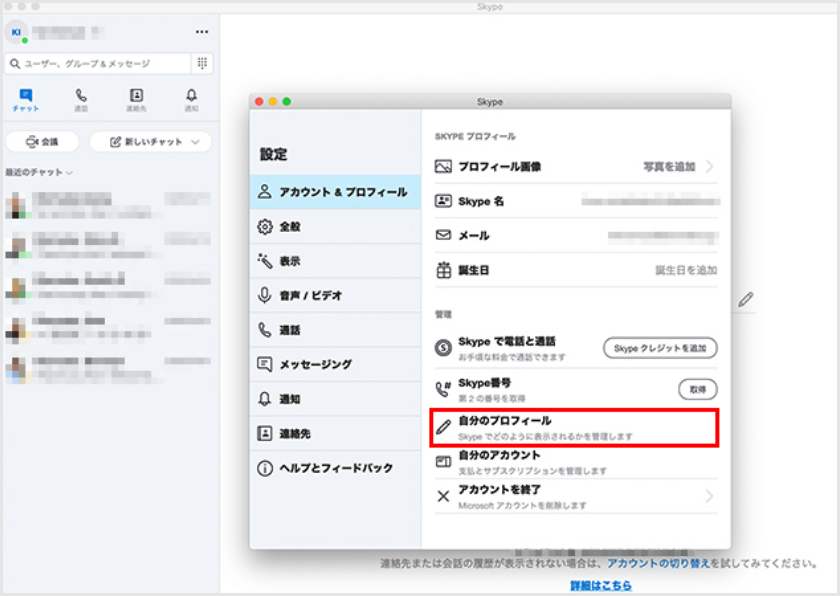Open 表示 settings category
This screenshot has width=840, height=596.
pos(335,261)
